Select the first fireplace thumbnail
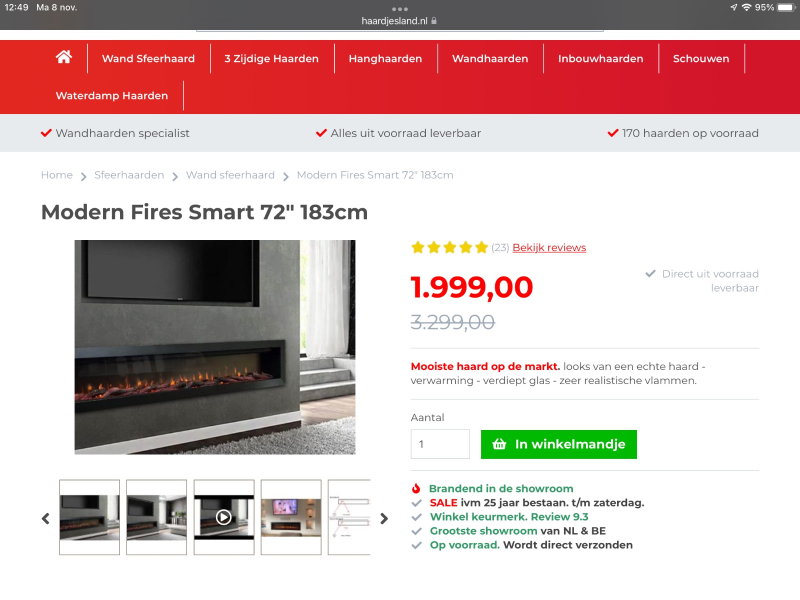 coord(89,517)
